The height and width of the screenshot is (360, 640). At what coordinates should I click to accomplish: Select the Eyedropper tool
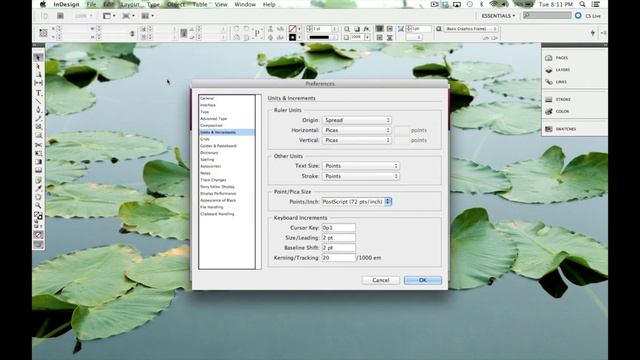pos(38,189)
